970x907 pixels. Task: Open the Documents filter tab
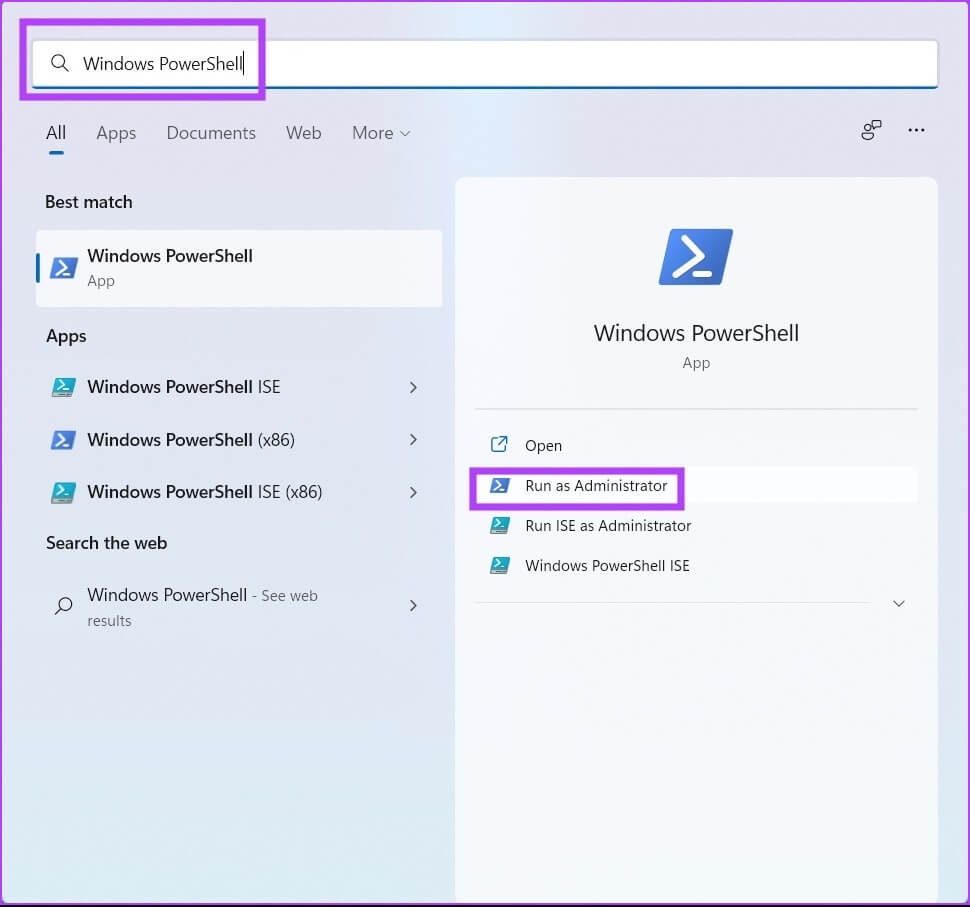coord(211,133)
